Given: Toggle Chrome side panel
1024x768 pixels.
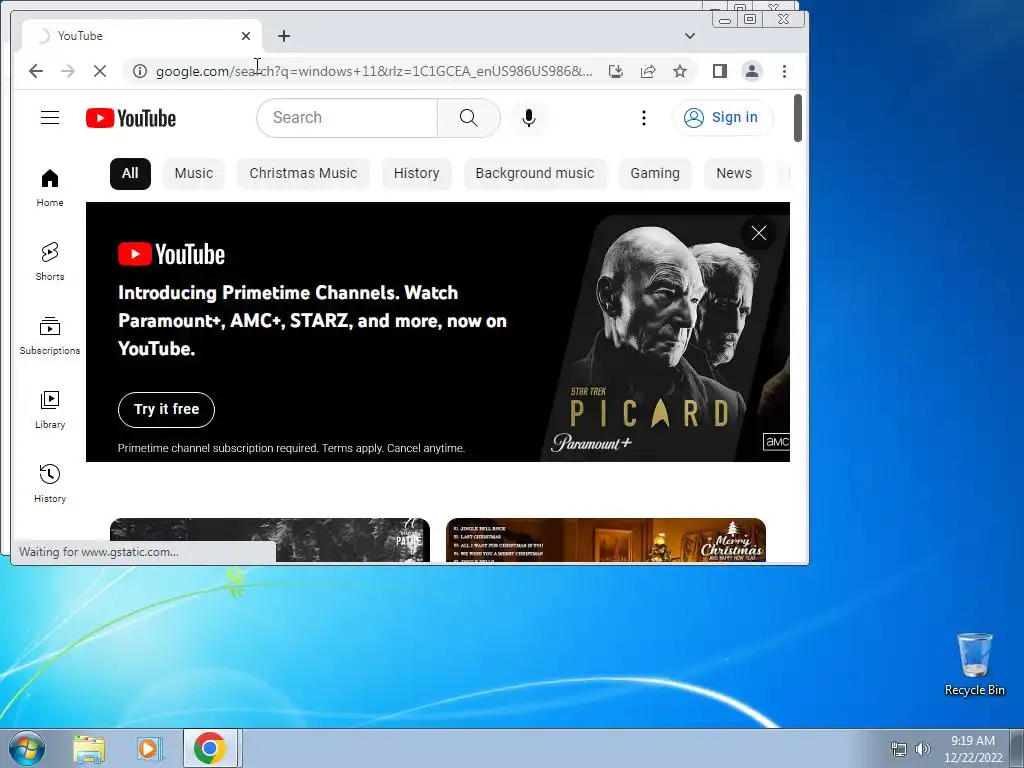Looking at the screenshot, I should (720, 71).
